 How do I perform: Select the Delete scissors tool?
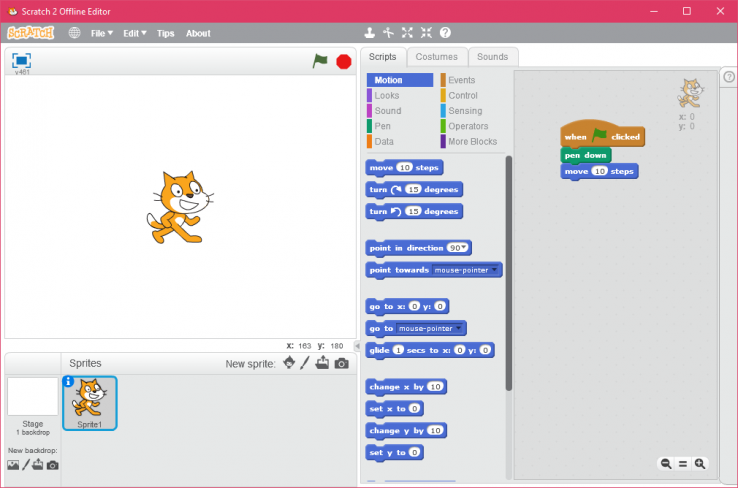(x=389, y=33)
